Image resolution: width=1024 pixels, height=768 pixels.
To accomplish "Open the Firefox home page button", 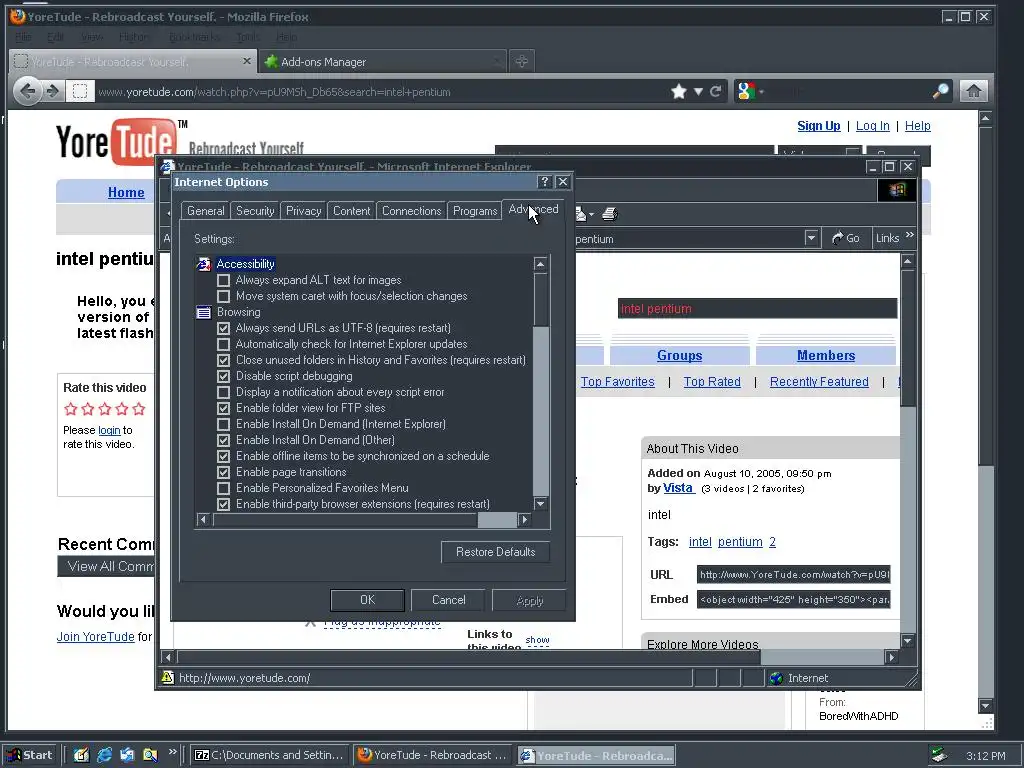I will [x=974, y=91].
